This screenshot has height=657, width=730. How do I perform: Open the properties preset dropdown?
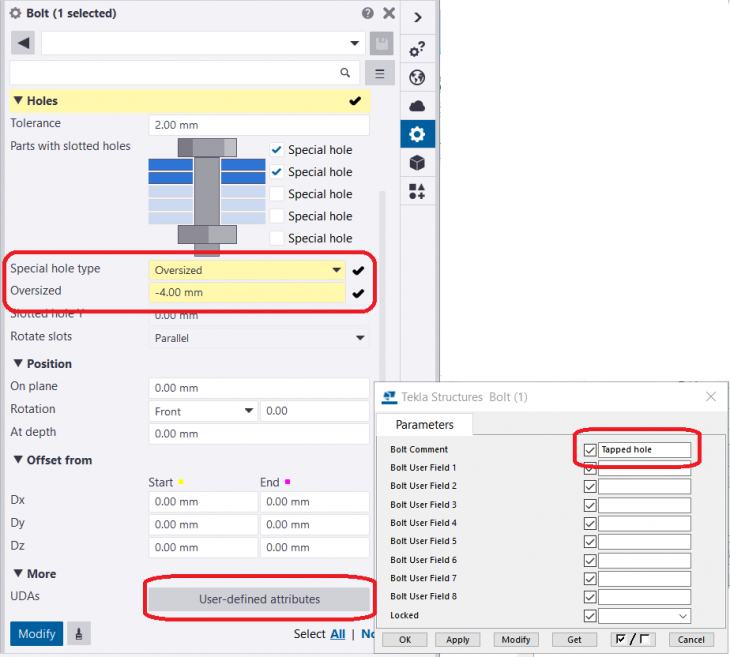354,43
